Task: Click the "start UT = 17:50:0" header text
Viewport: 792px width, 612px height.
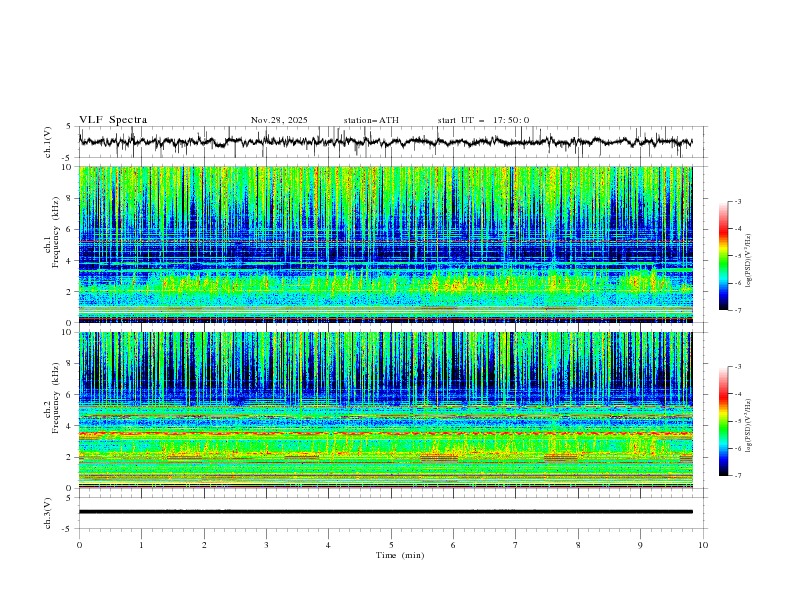Action: point(483,120)
